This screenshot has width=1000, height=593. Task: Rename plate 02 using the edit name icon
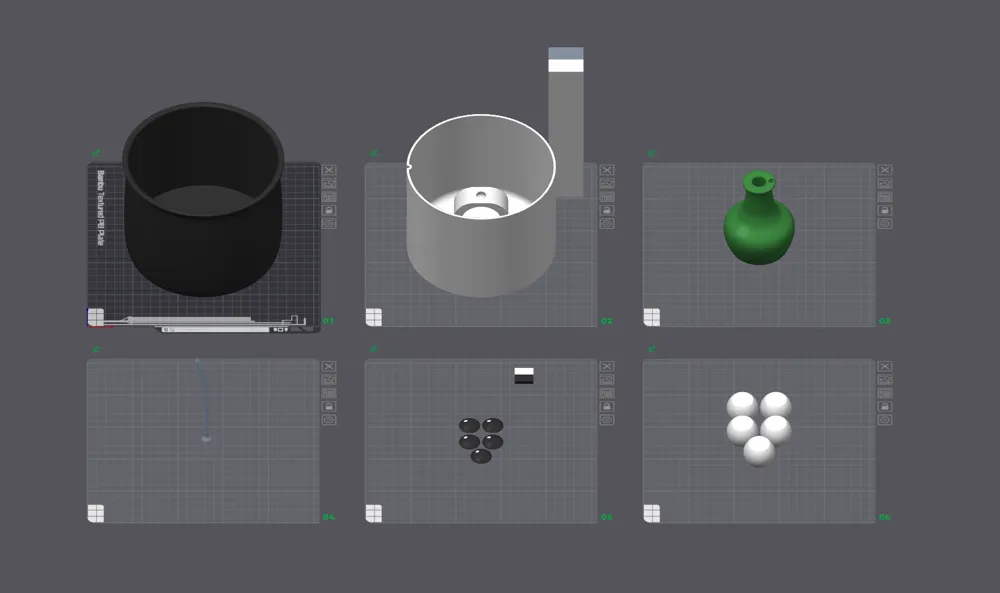pos(606,183)
